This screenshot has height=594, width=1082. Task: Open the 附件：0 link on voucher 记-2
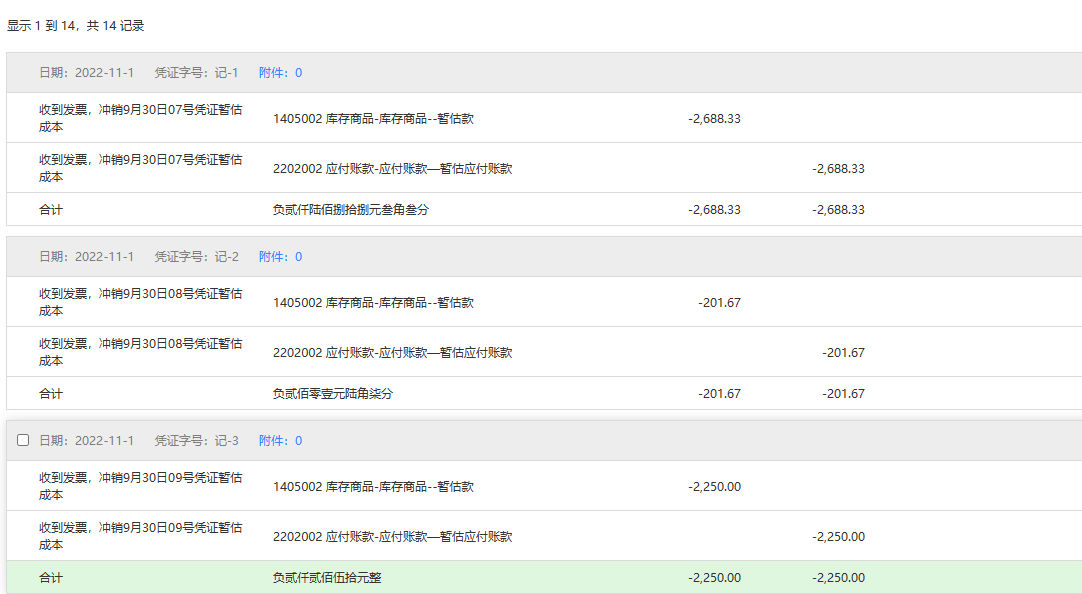pos(280,257)
